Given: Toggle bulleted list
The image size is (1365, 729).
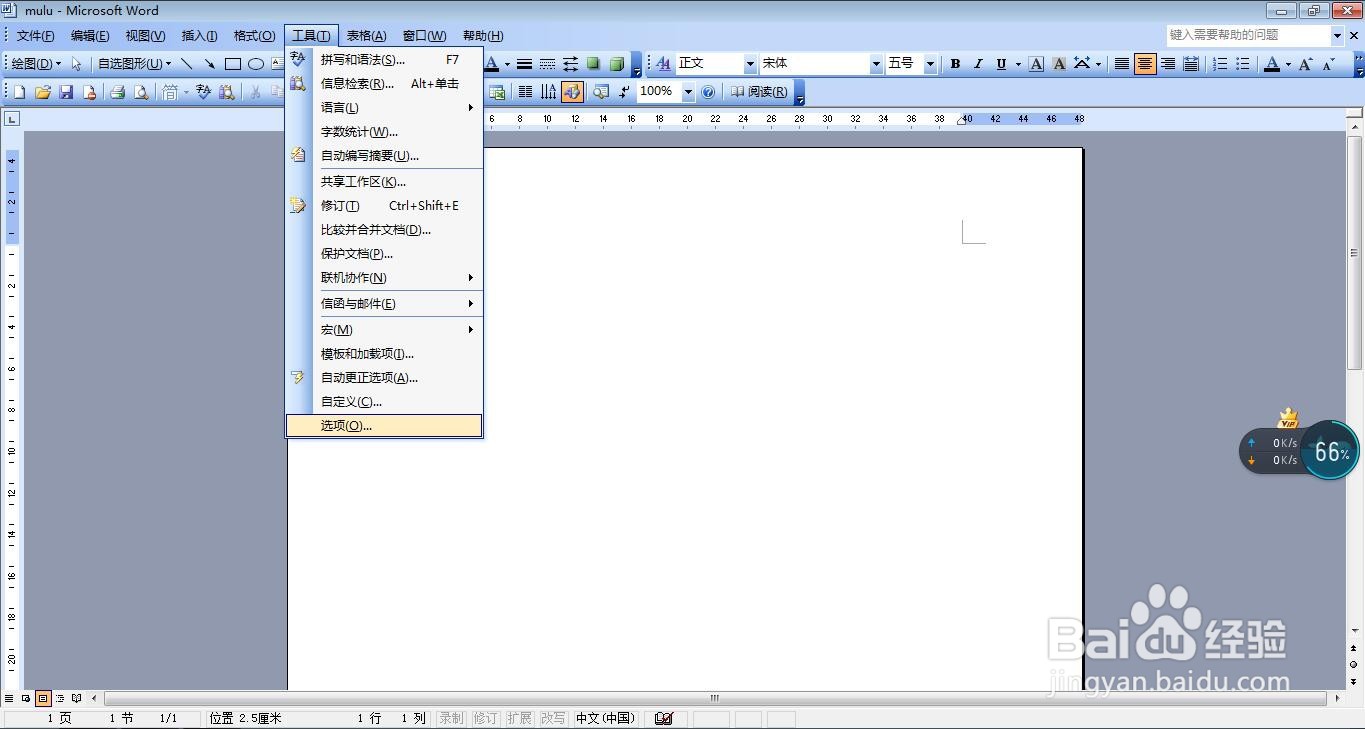Looking at the screenshot, I should click(1242, 63).
